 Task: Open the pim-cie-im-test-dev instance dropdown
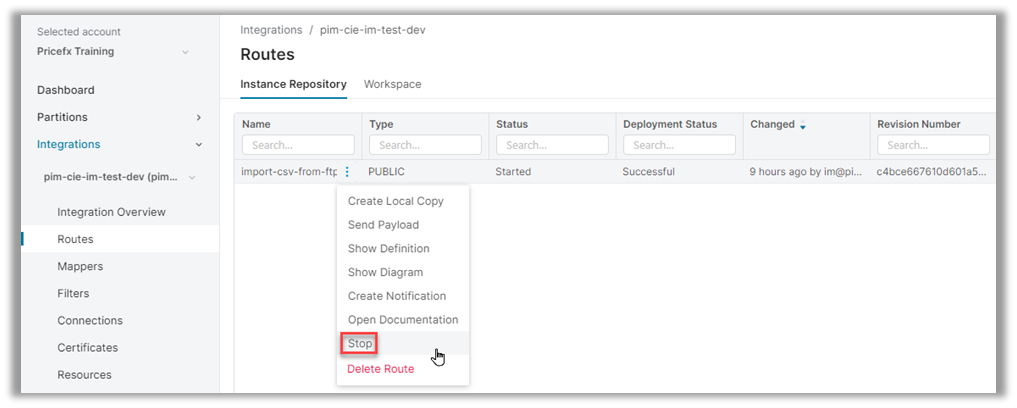[x=192, y=178]
